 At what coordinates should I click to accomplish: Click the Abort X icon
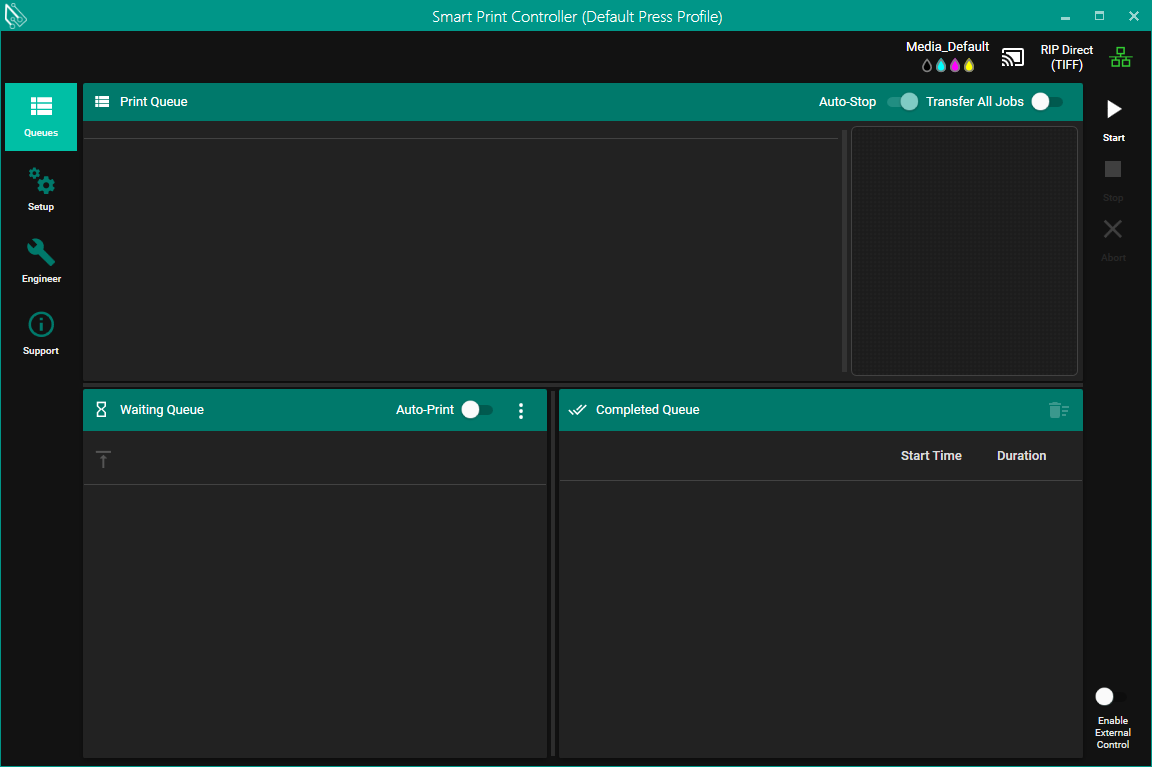[x=1113, y=230]
